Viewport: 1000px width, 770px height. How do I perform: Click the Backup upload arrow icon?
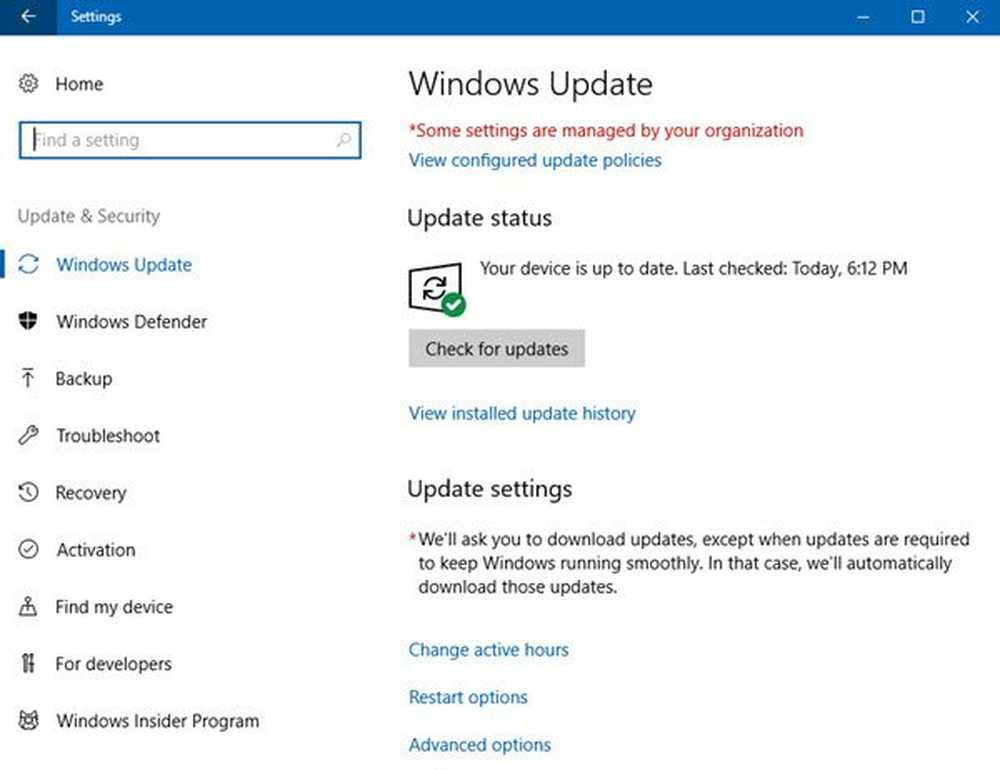tap(28, 378)
